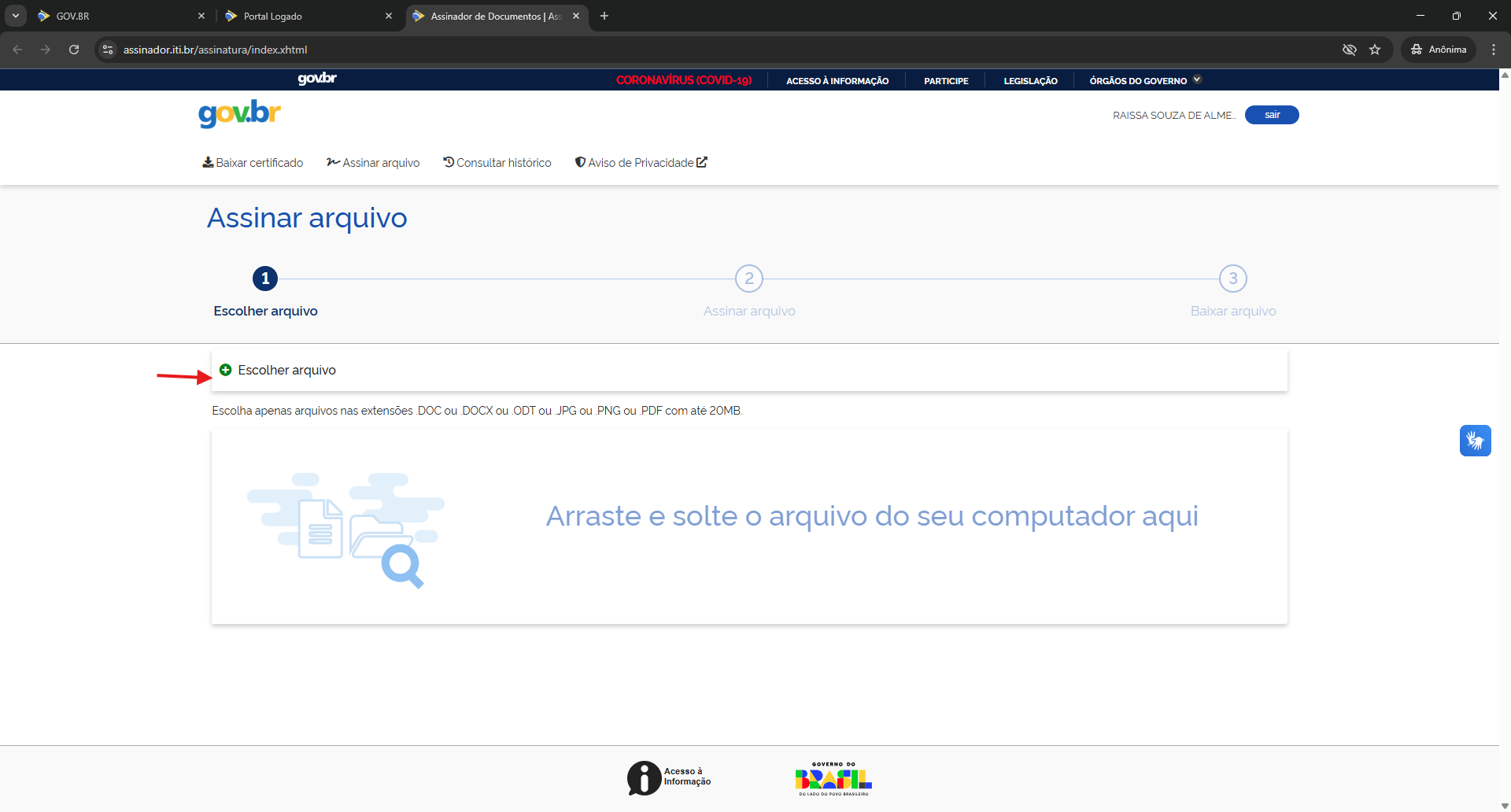1511x812 pixels.
Task: Reload the page with the refresh icon
Action: pyautogui.click(x=73, y=49)
